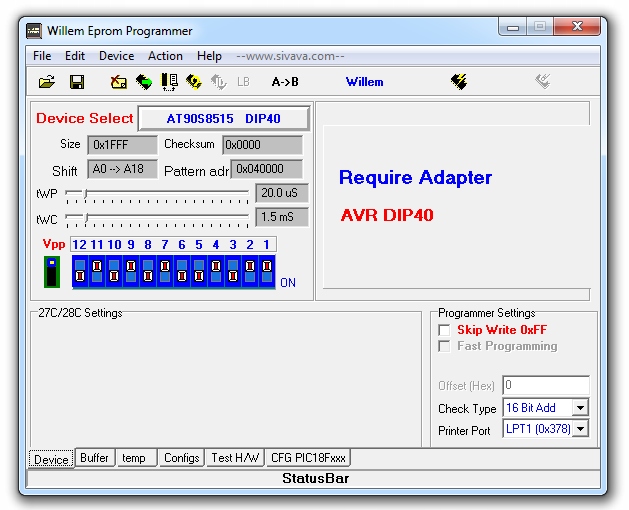629x510 pixels.
Task: Click the tWP timing slider
Action: click(157, 193)
